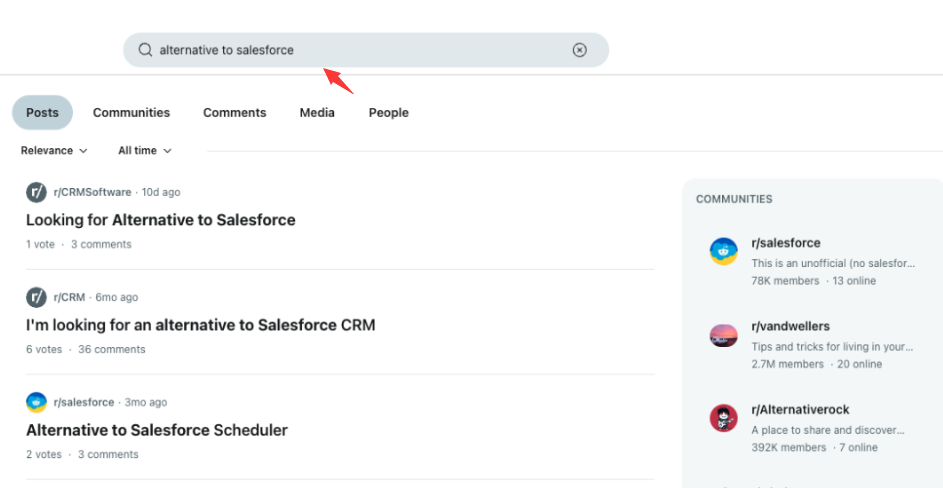The height and width of the screenshot is (488, 943).
Task: Click the magnifying glass search icon
Action: [145, 50]
